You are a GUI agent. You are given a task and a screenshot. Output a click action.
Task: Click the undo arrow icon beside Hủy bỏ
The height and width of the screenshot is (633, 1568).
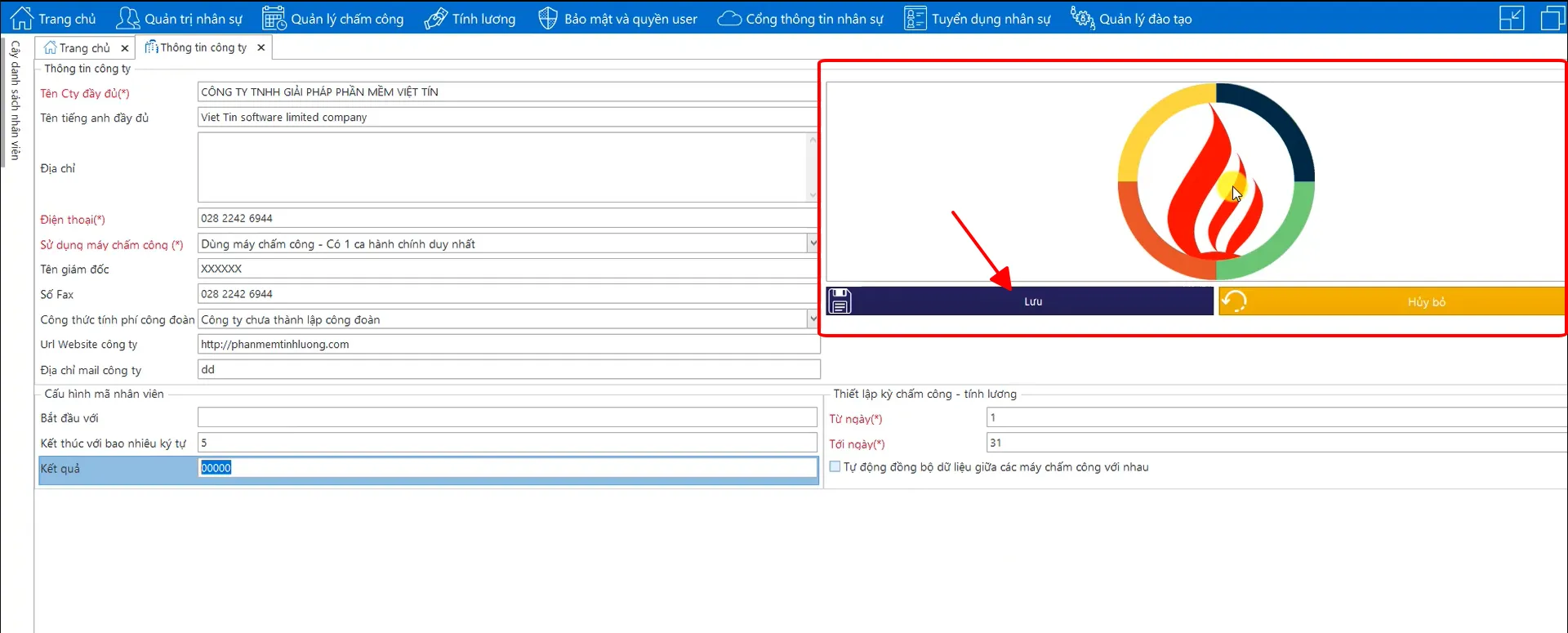(x=1234, y=301)
